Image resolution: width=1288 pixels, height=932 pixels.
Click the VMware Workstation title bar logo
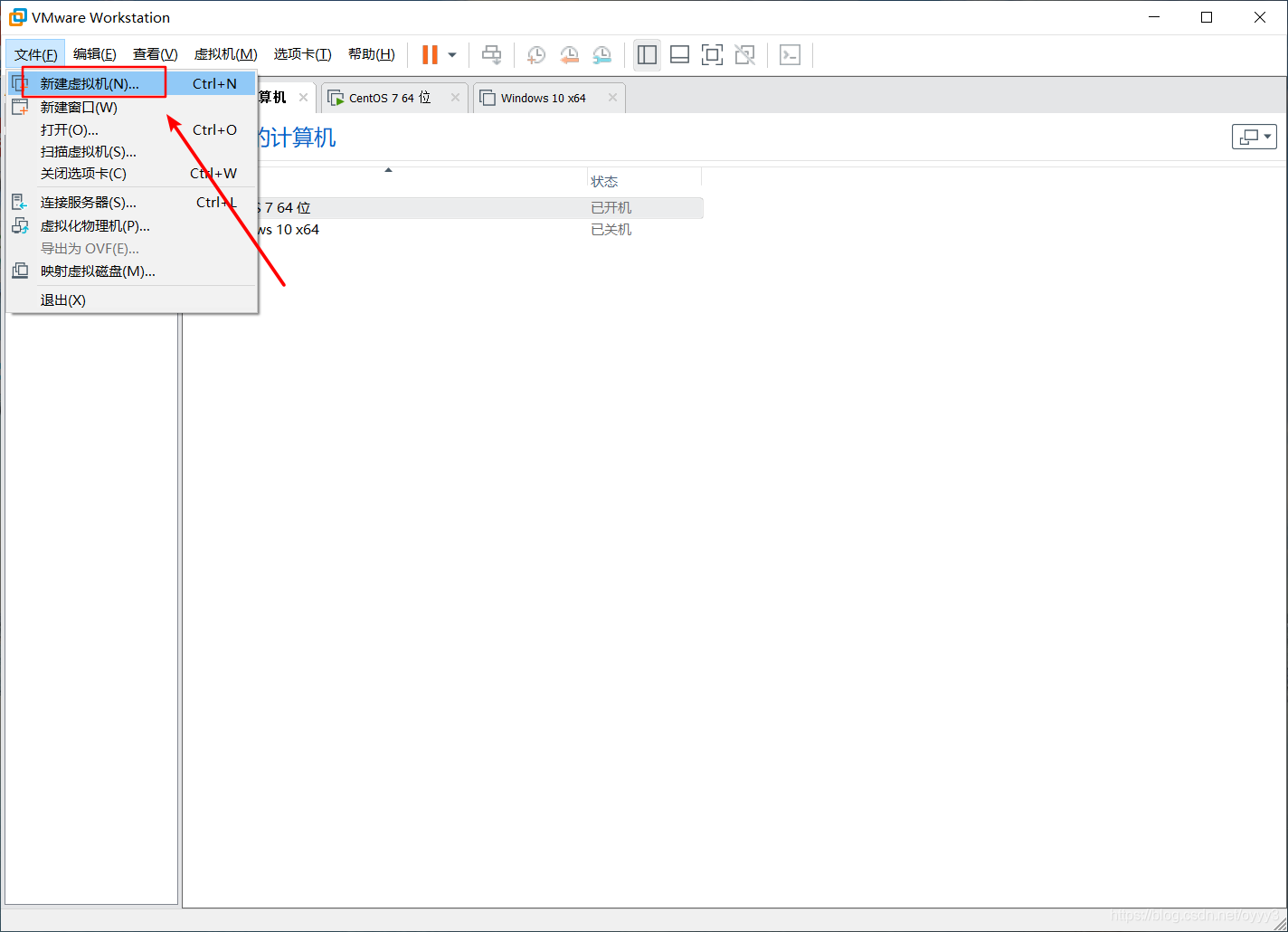18,17
